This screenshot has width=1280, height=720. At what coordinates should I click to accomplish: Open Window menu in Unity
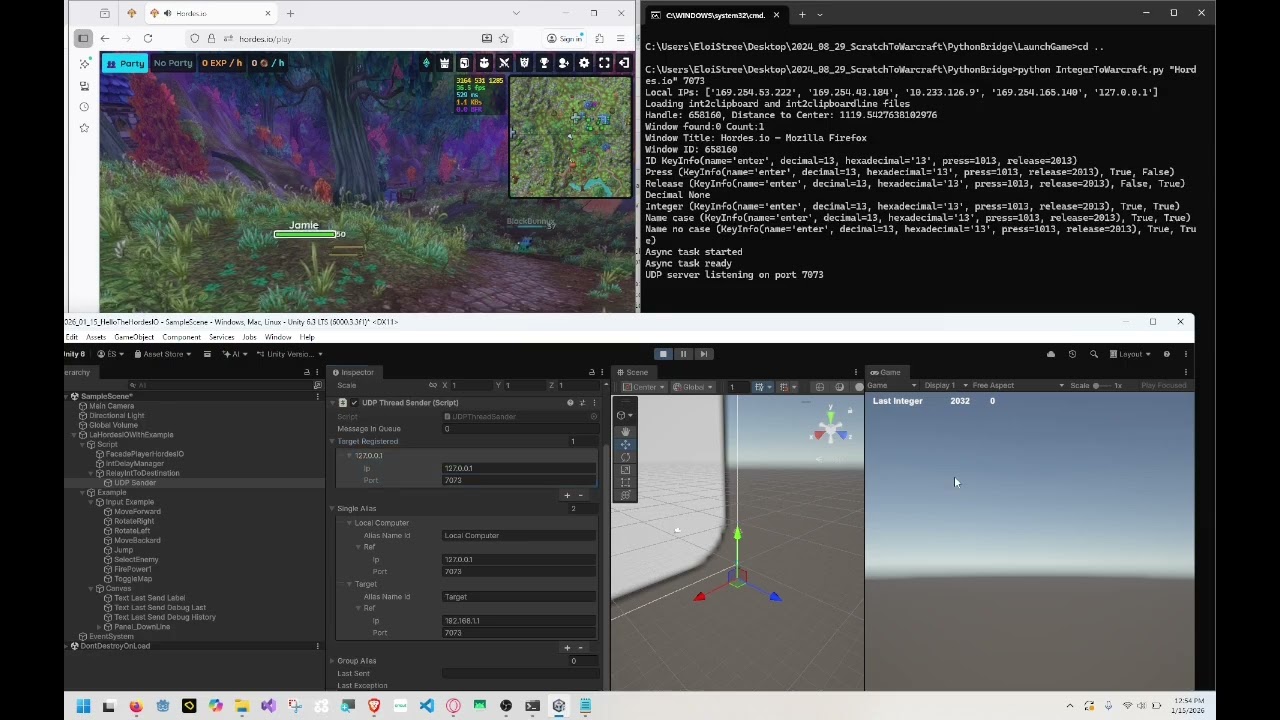click(278, 338)
